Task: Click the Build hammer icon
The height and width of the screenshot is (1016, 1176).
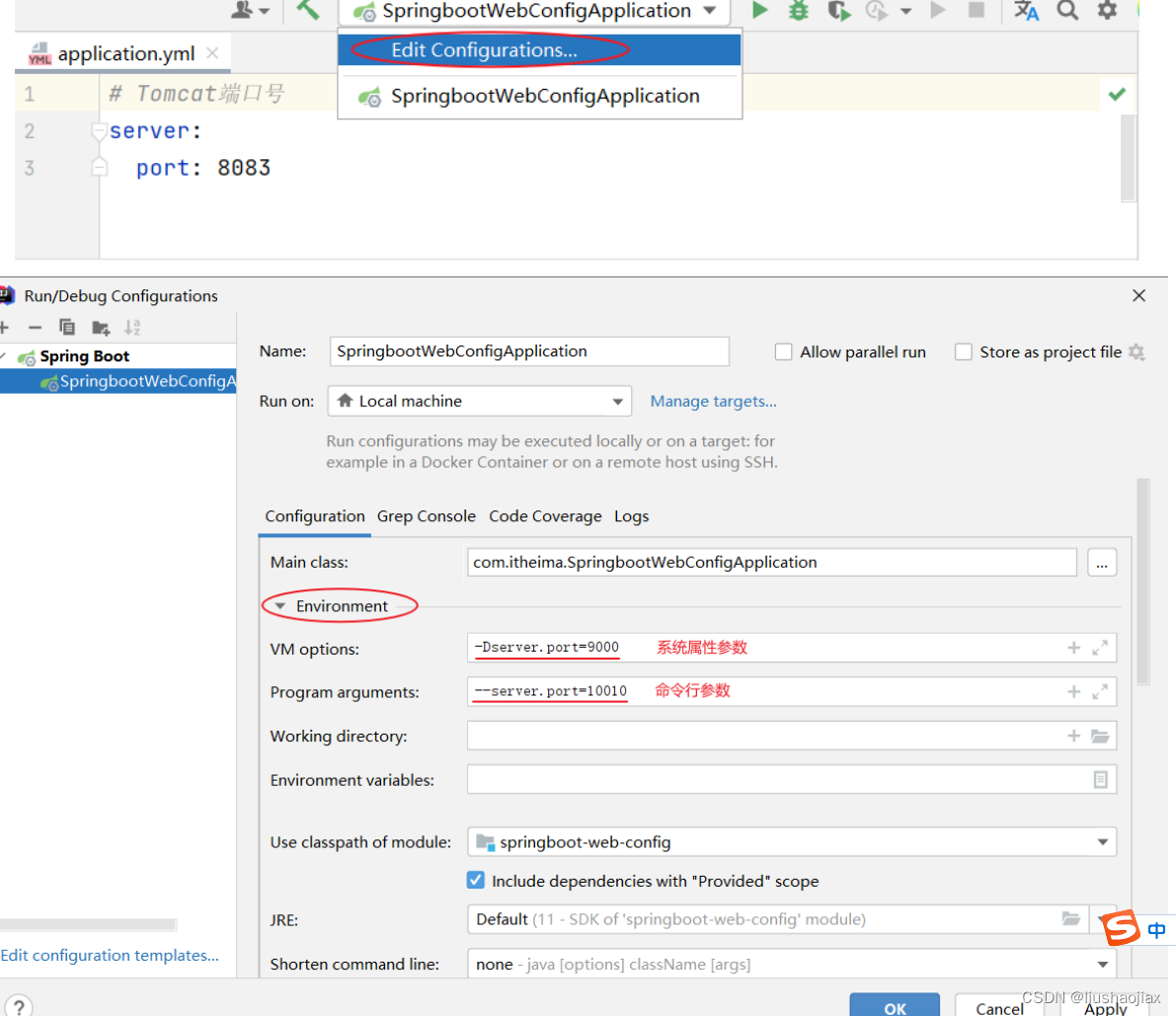Action: (x=307, y=11)
